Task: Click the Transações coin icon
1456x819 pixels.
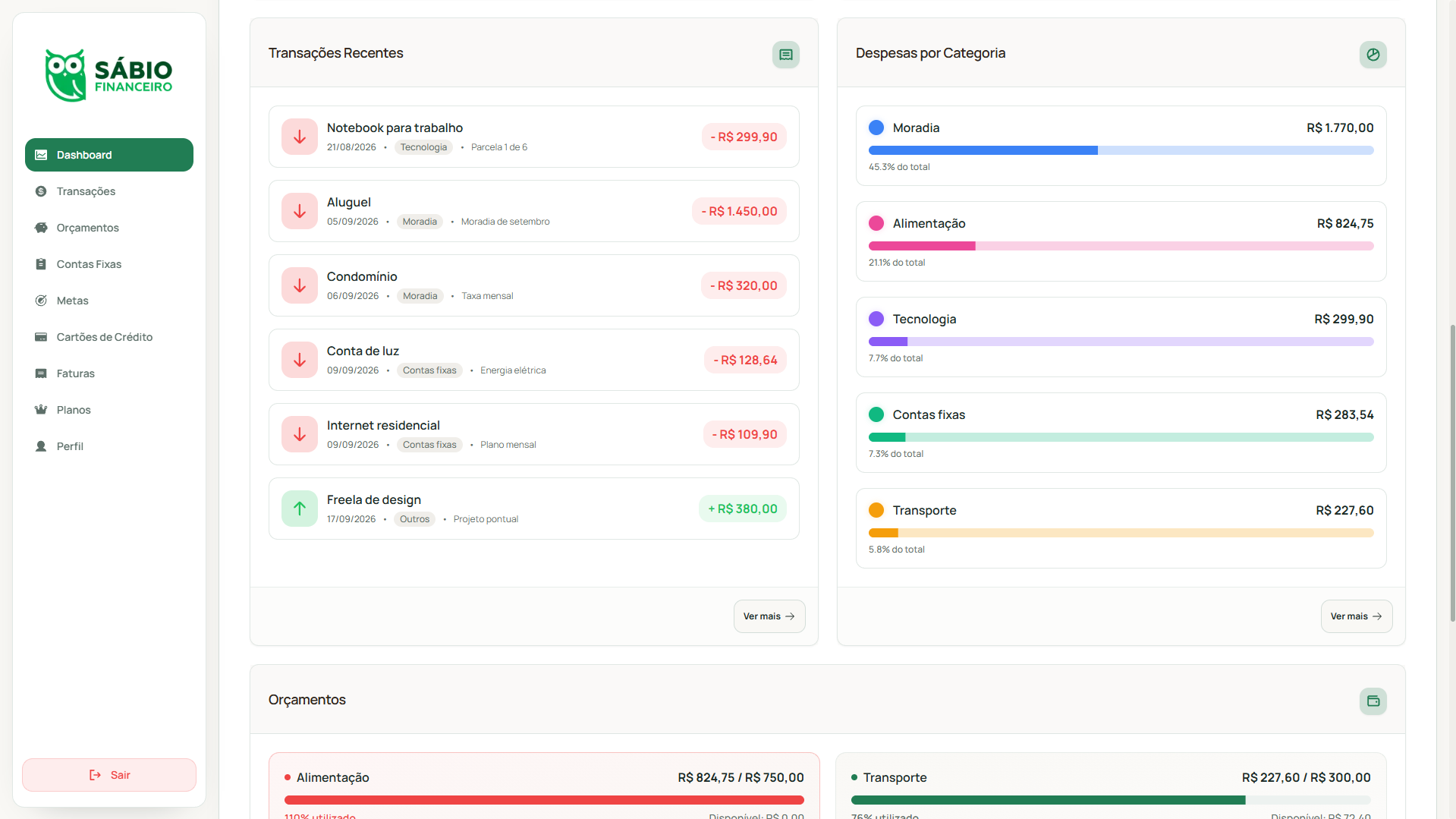Action: click(41, 191)
